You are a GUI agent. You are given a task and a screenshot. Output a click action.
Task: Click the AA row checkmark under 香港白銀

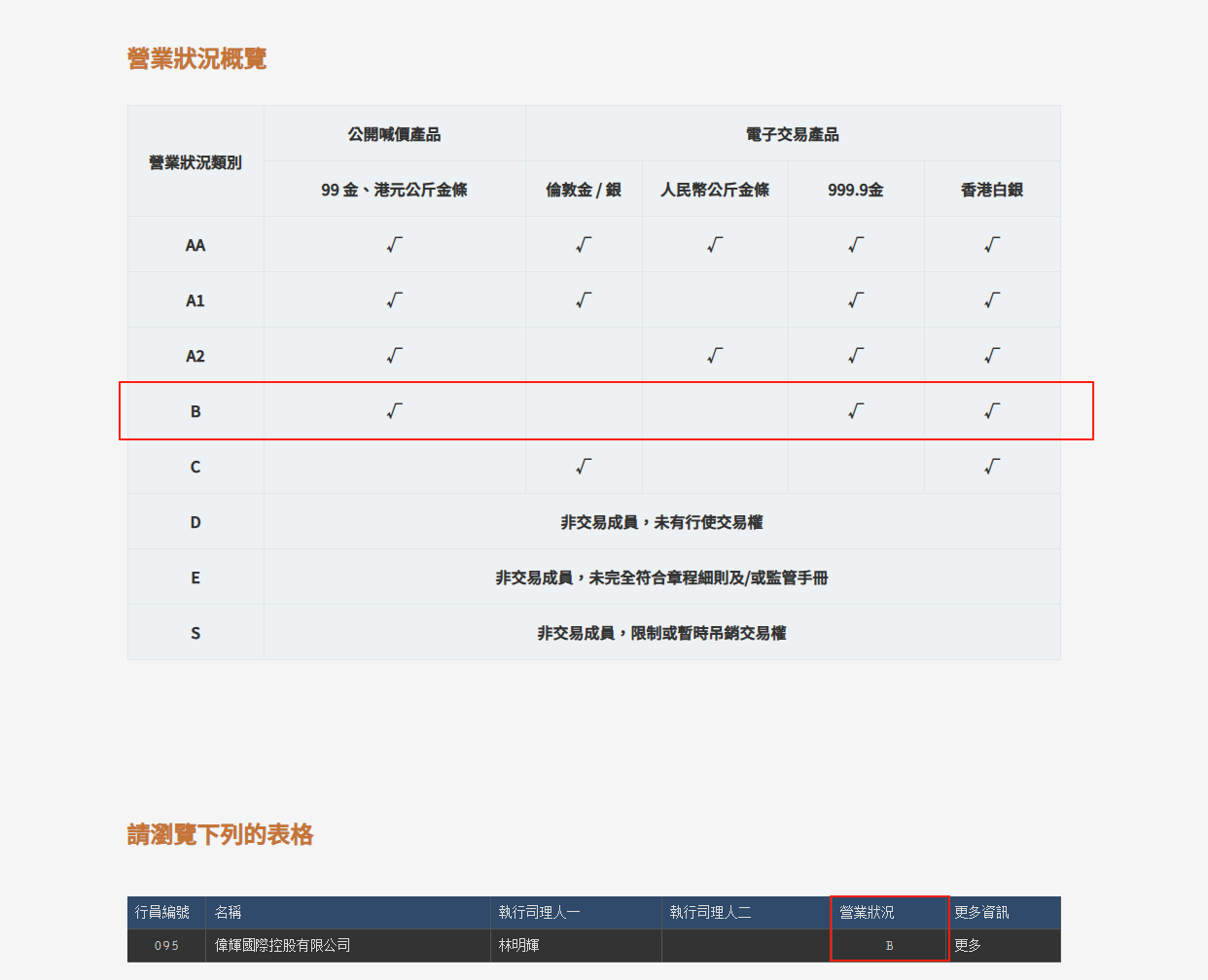[992, 245]
